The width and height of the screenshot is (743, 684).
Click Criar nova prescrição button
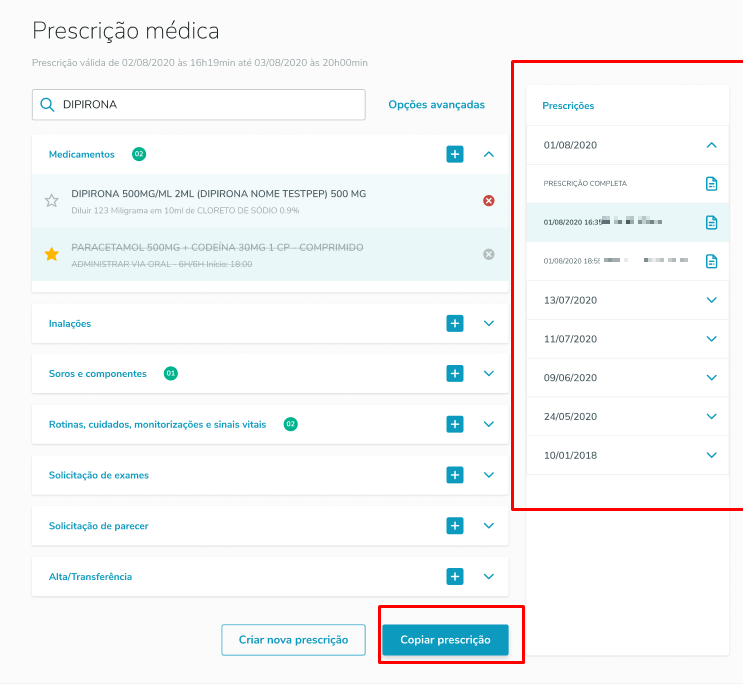click(x=293, y=639)
